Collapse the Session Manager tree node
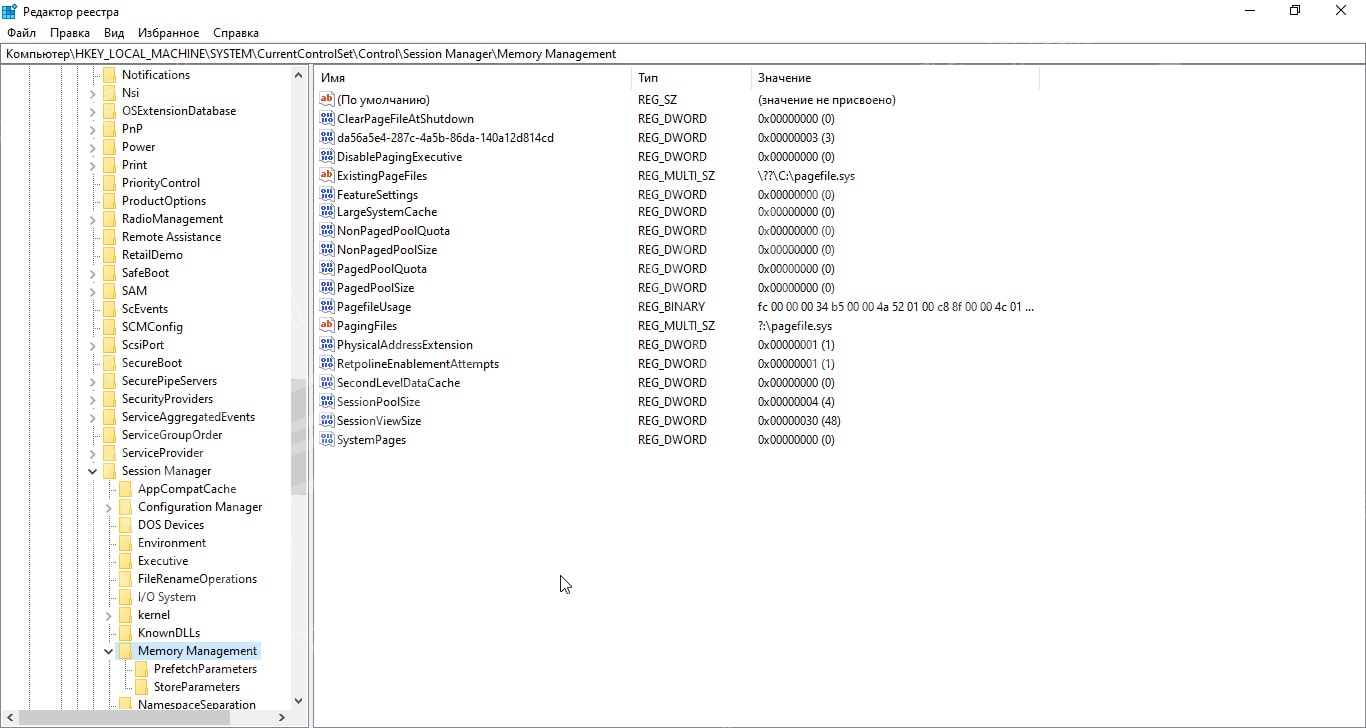 (92, 471)
